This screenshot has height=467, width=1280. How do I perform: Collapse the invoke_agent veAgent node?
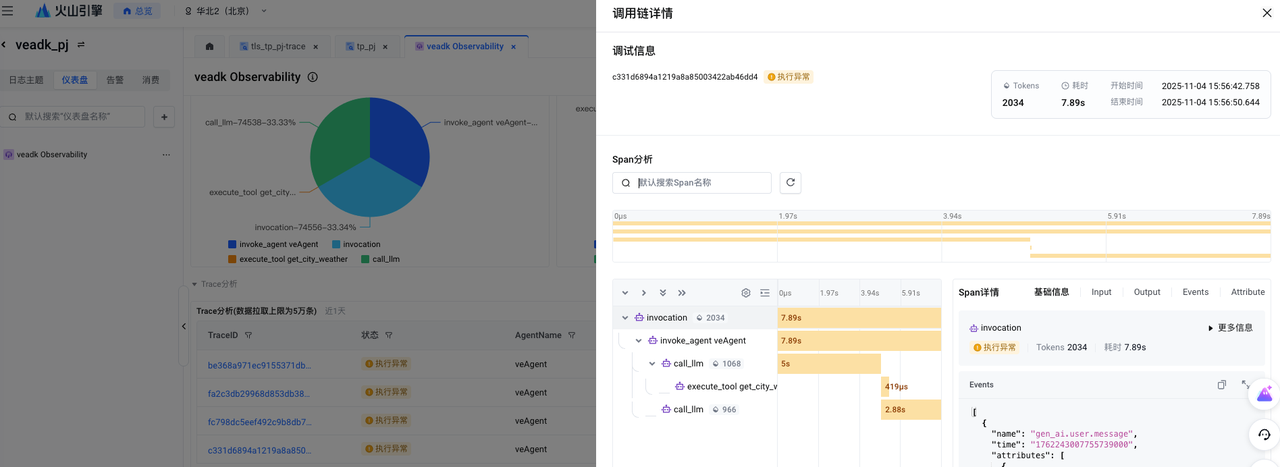point(639,341)
